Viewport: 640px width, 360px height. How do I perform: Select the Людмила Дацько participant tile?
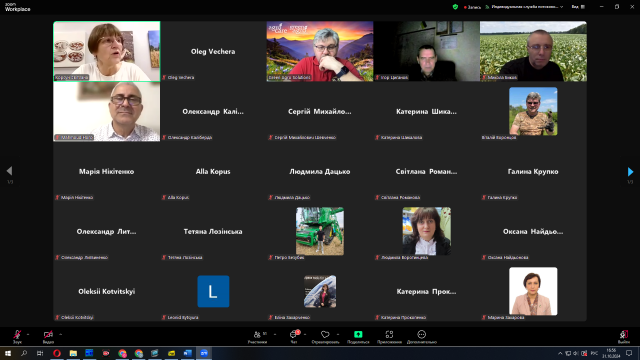[320, 171]
